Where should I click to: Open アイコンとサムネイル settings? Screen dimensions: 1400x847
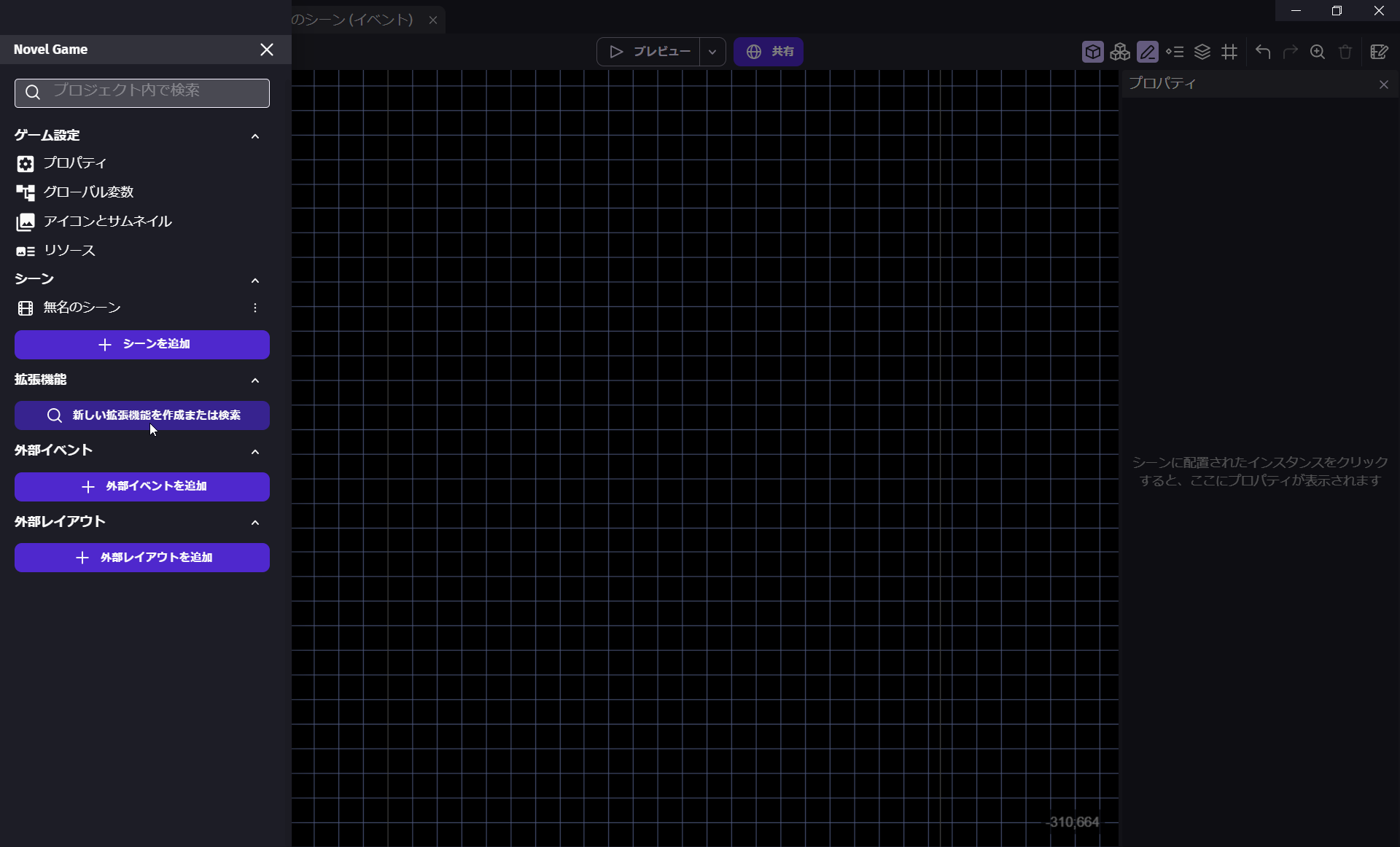(107, 222)
